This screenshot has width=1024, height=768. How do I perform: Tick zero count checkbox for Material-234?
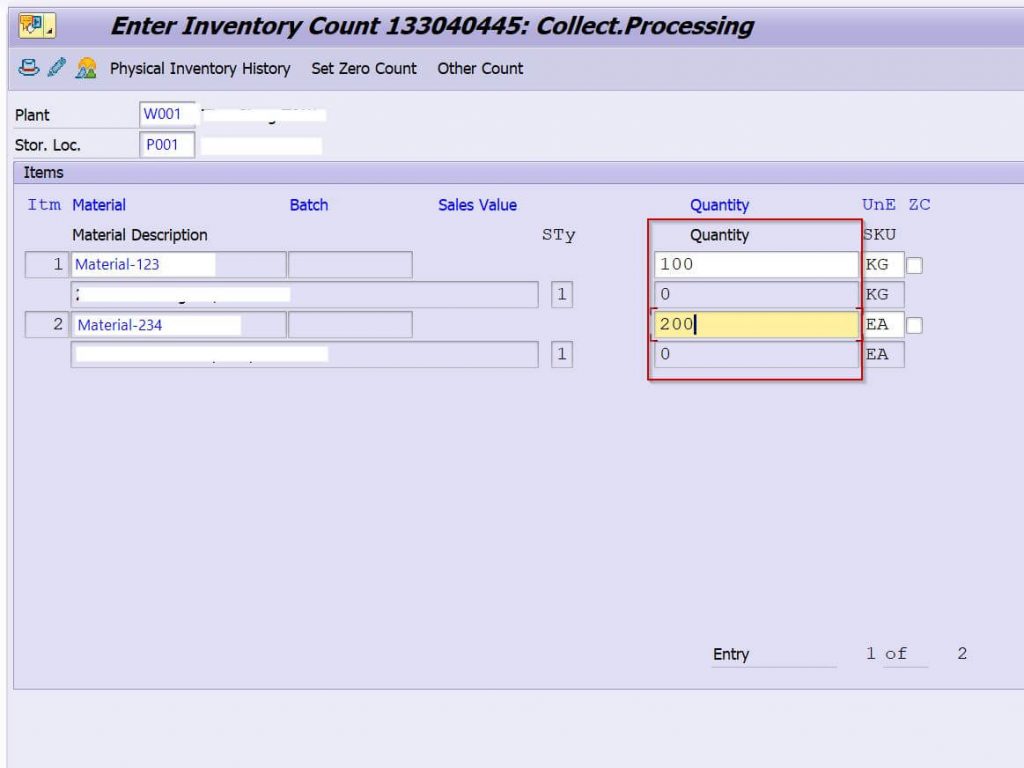(x=914, y=325)
